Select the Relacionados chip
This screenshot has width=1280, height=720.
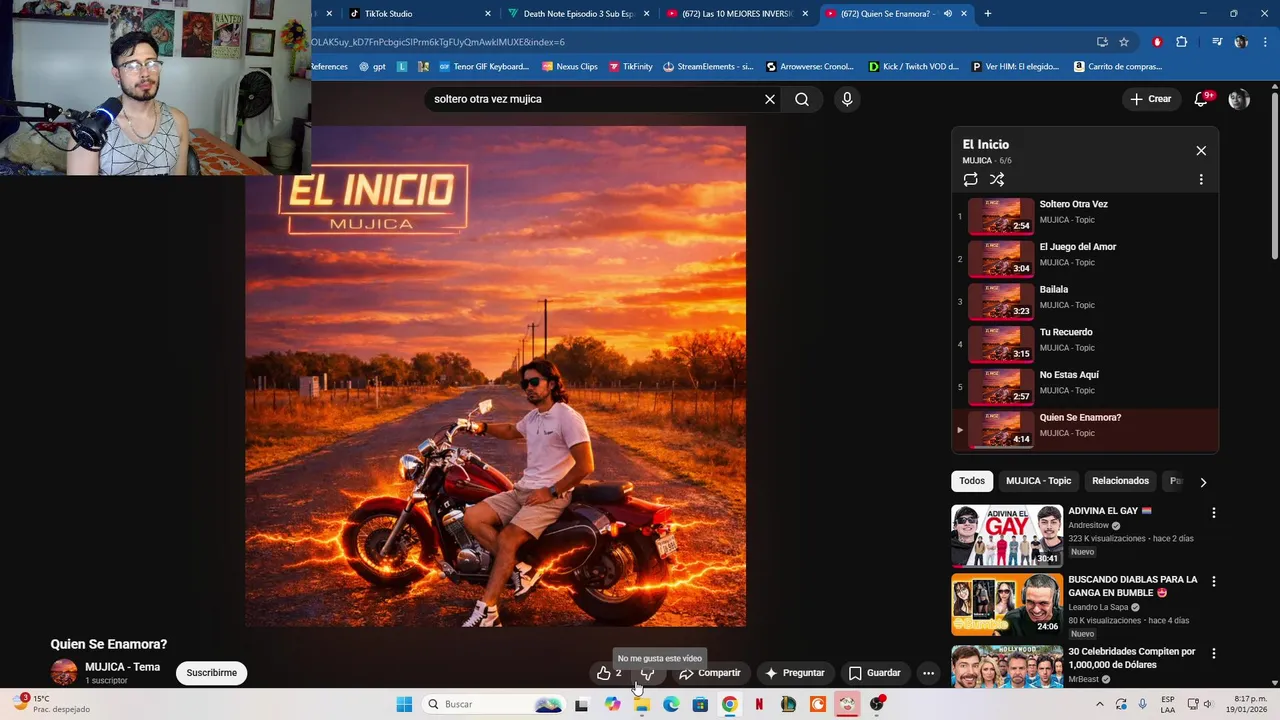(1120, 481)
